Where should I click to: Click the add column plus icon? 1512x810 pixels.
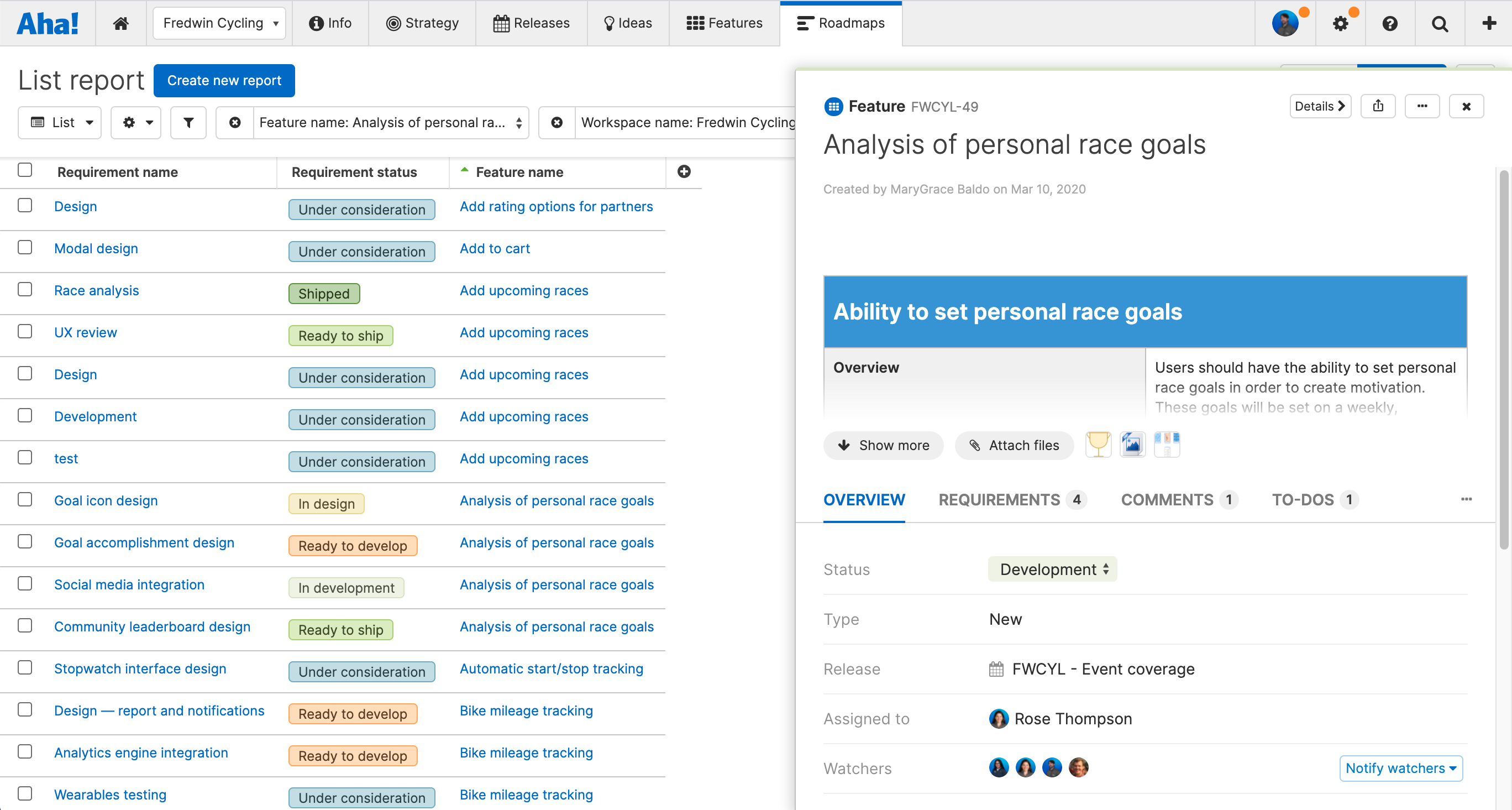coord(684,171)
